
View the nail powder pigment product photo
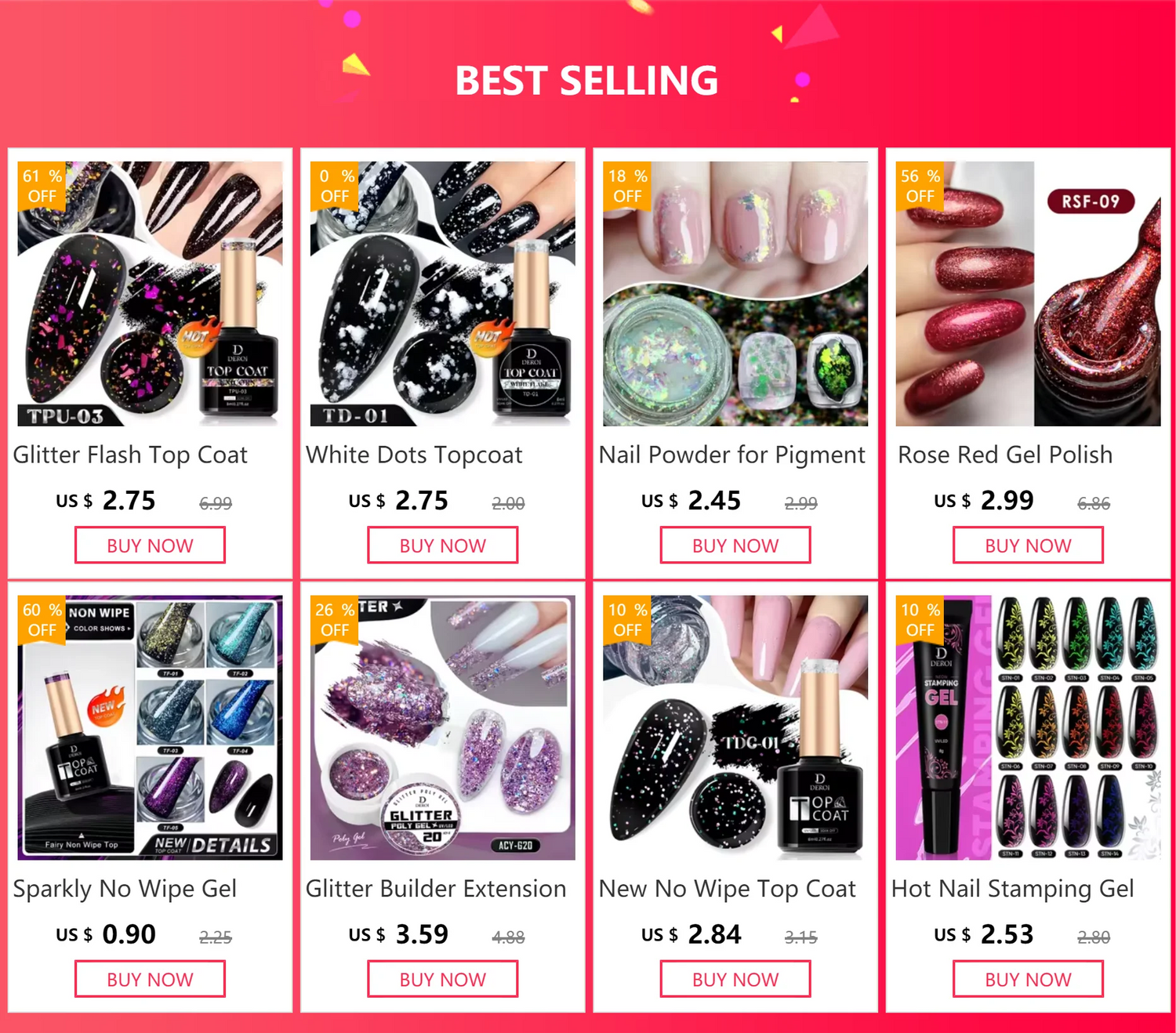click(735, 294)
